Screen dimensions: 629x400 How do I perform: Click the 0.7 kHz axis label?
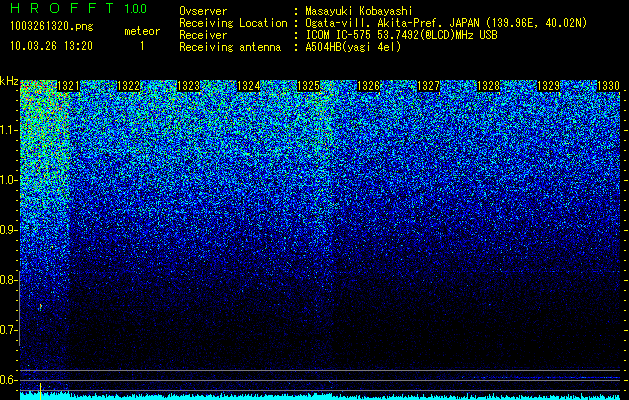tap(8, 330)
